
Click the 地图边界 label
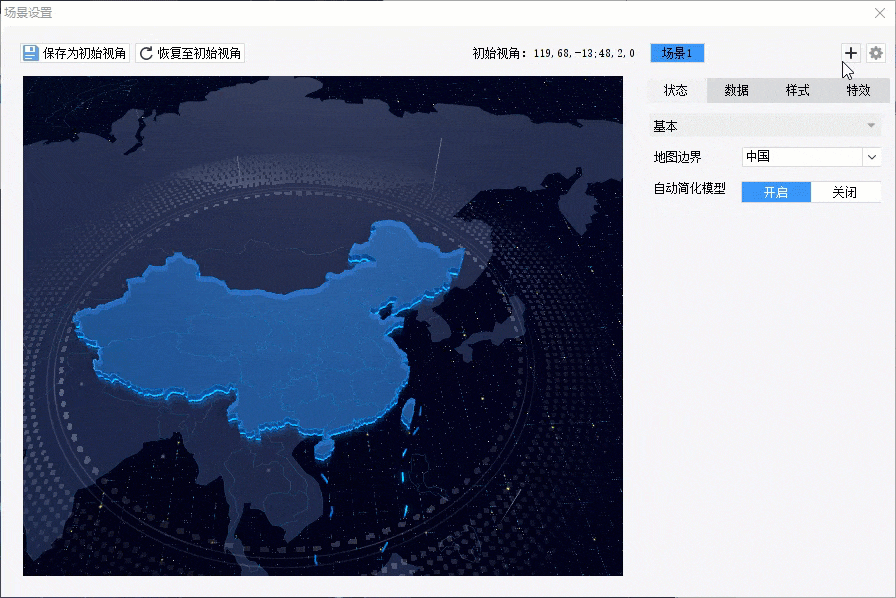click(678, 157)
